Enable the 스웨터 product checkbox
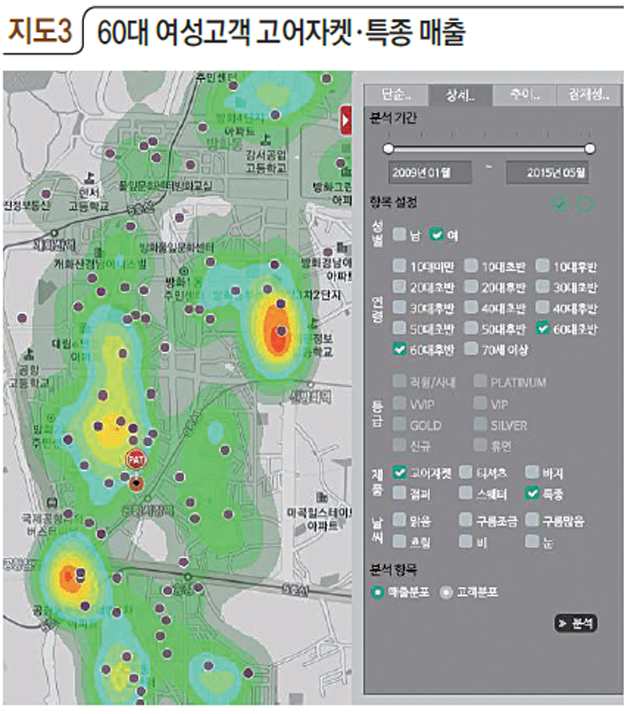Viewport: 640px width, 714px height. click(466, 493)
